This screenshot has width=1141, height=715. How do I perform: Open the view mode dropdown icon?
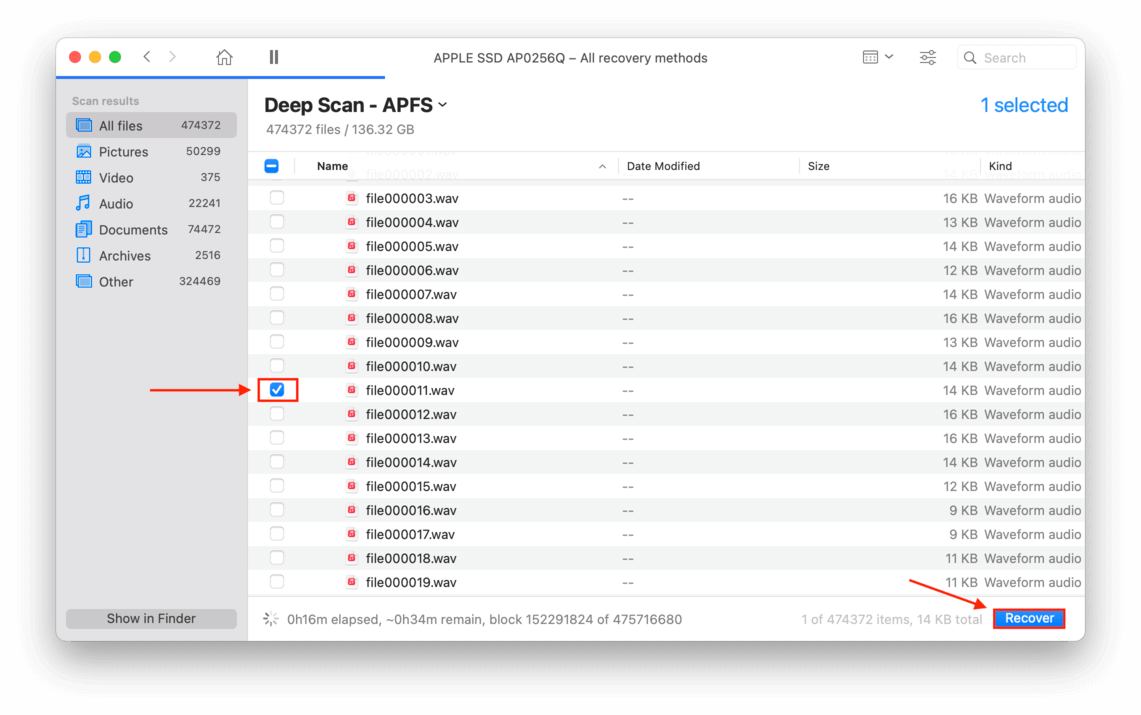(x=878, y=57)
